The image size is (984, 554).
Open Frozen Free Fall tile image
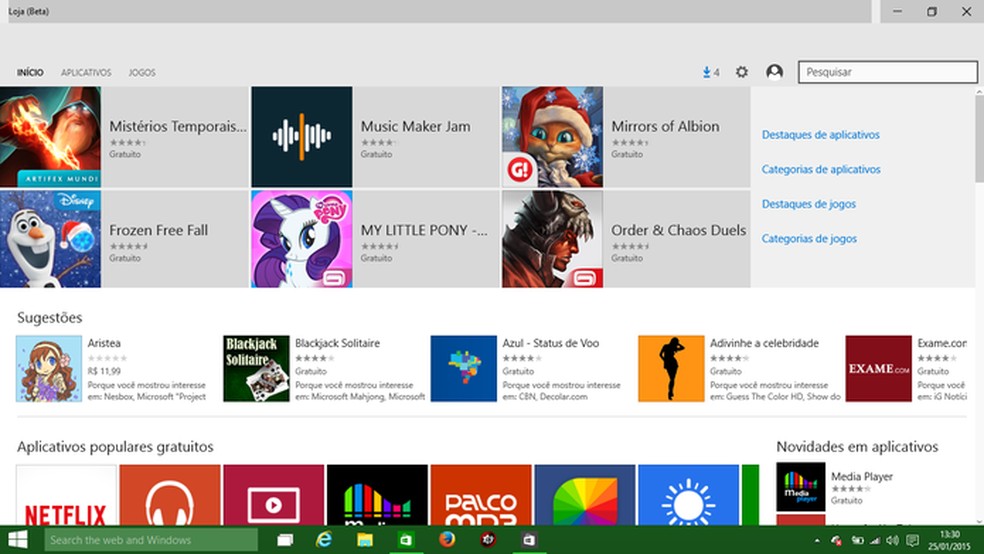coord(50,239)
